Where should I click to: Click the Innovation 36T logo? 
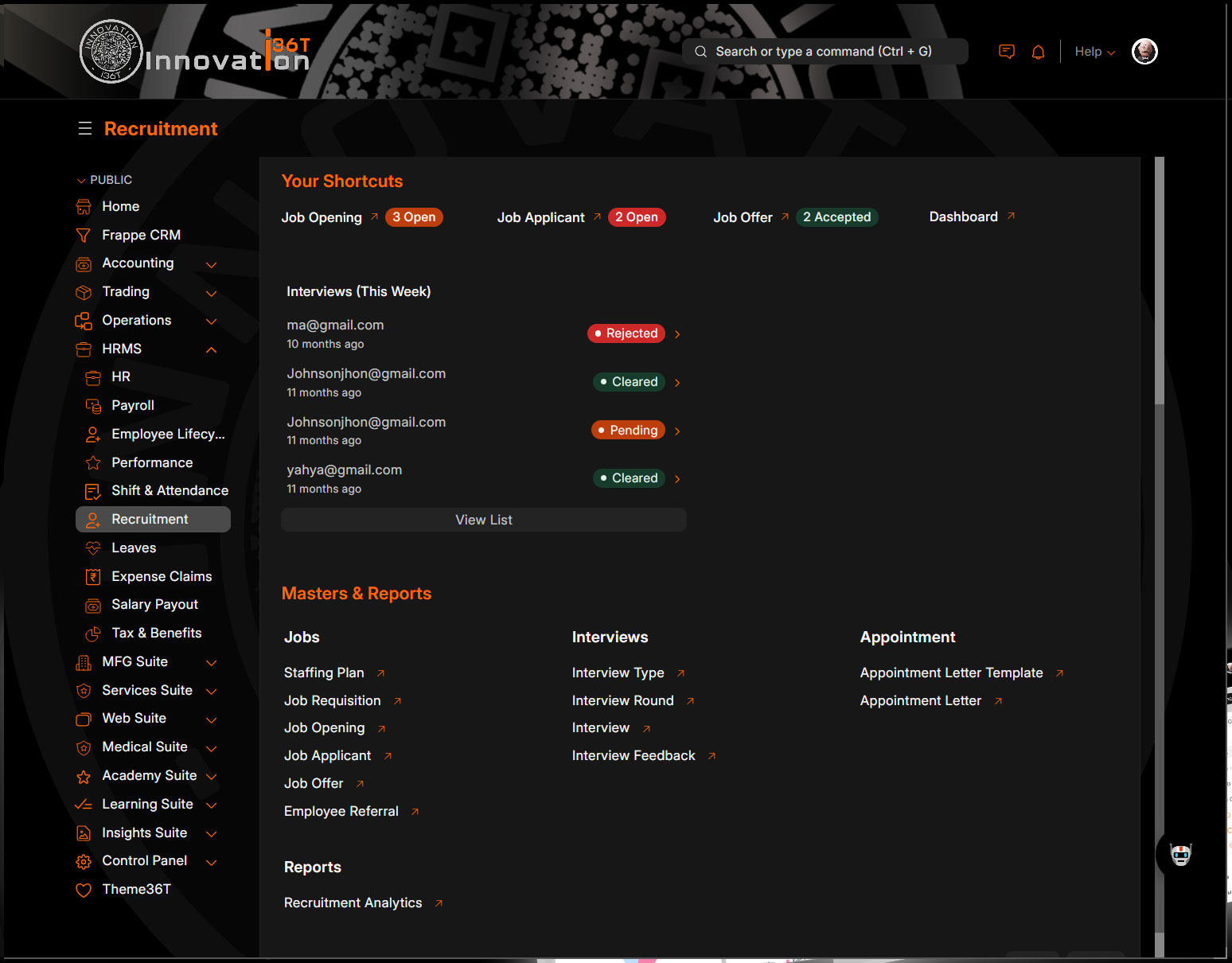pyautogui.click(x=195, y=53)
